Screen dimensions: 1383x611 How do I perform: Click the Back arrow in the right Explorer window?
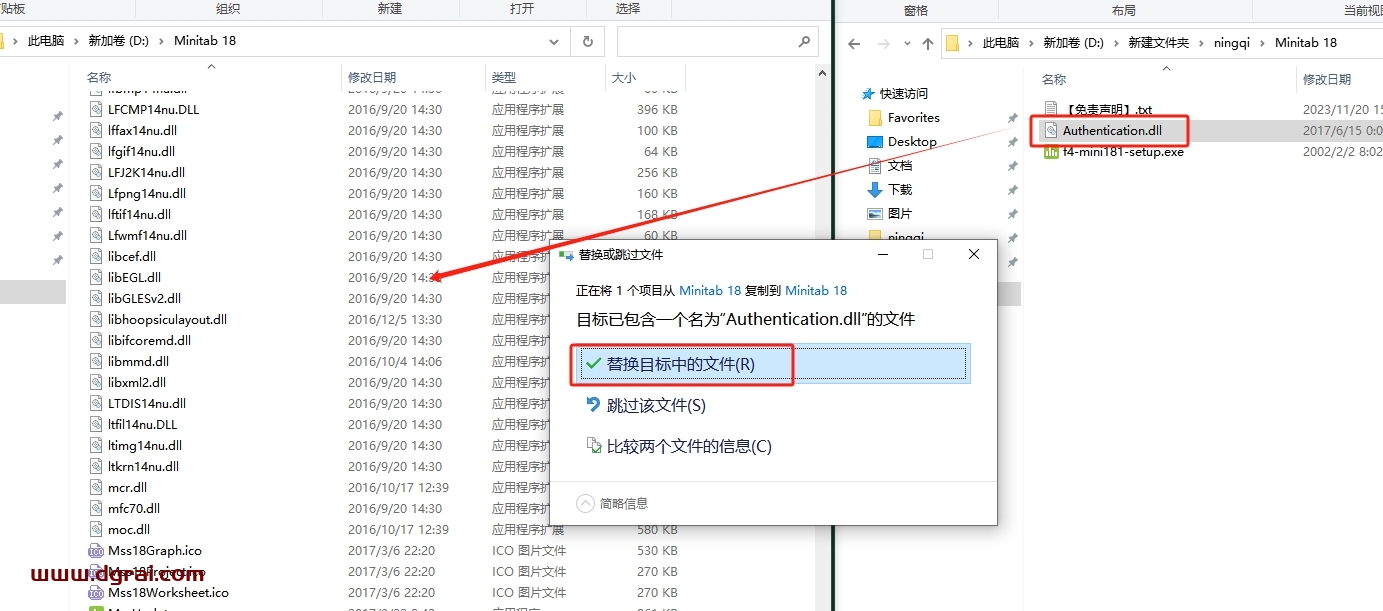[854, 43]
